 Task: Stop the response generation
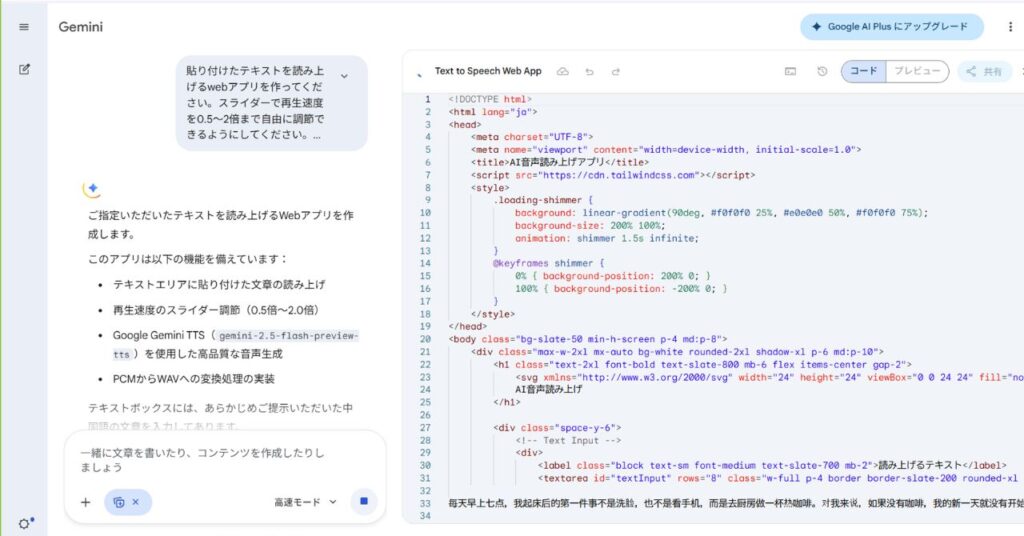364,501
